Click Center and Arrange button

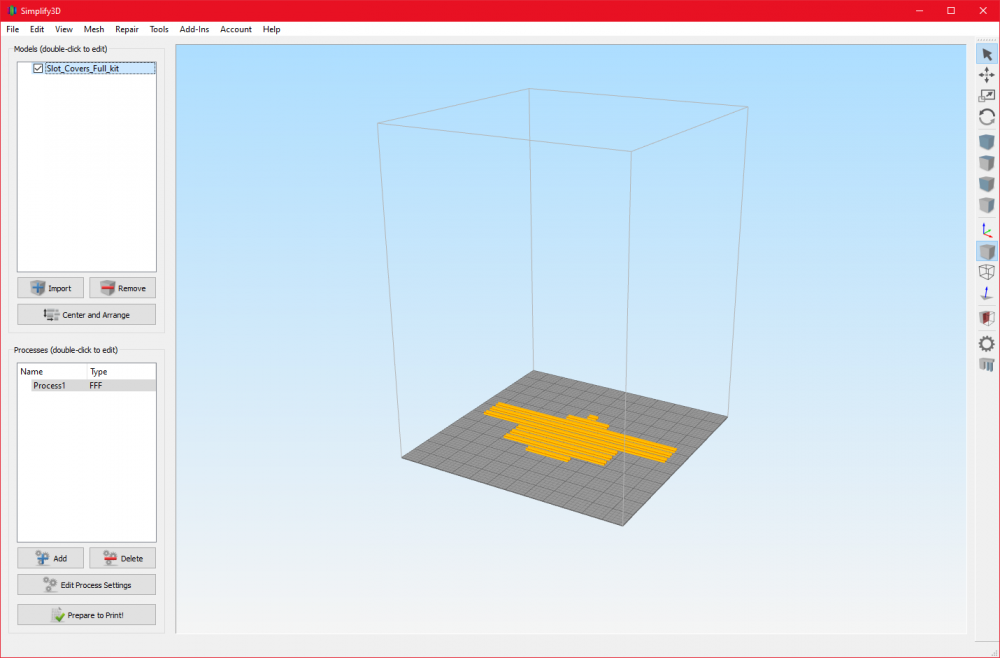click(x=87, y=315)
